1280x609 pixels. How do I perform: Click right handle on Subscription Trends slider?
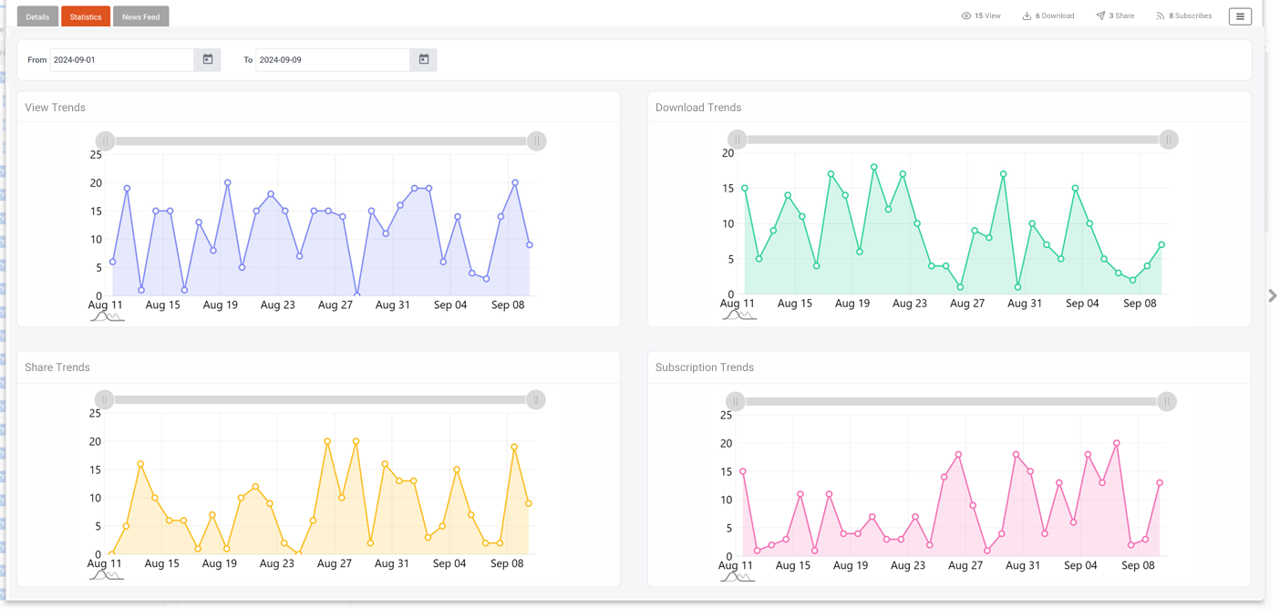click(x=1166, y=402)
